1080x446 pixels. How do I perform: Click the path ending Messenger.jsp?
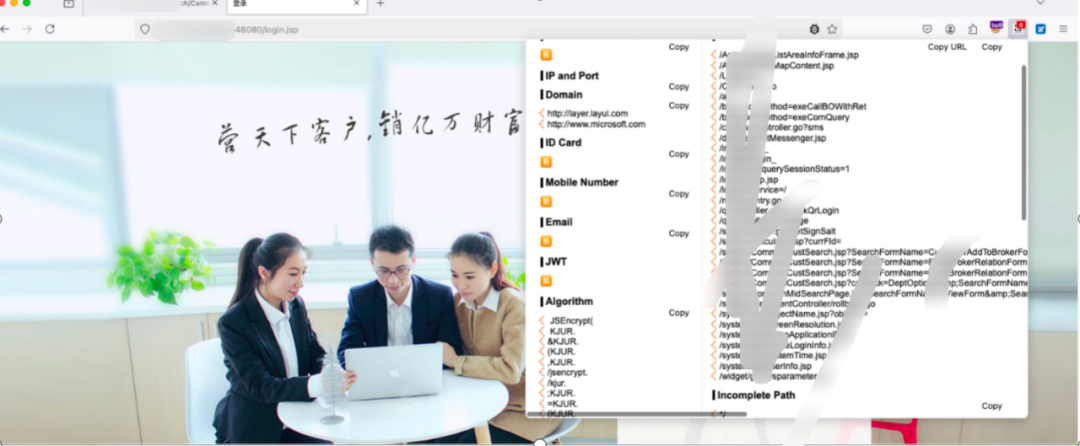[x=772, y=138]
